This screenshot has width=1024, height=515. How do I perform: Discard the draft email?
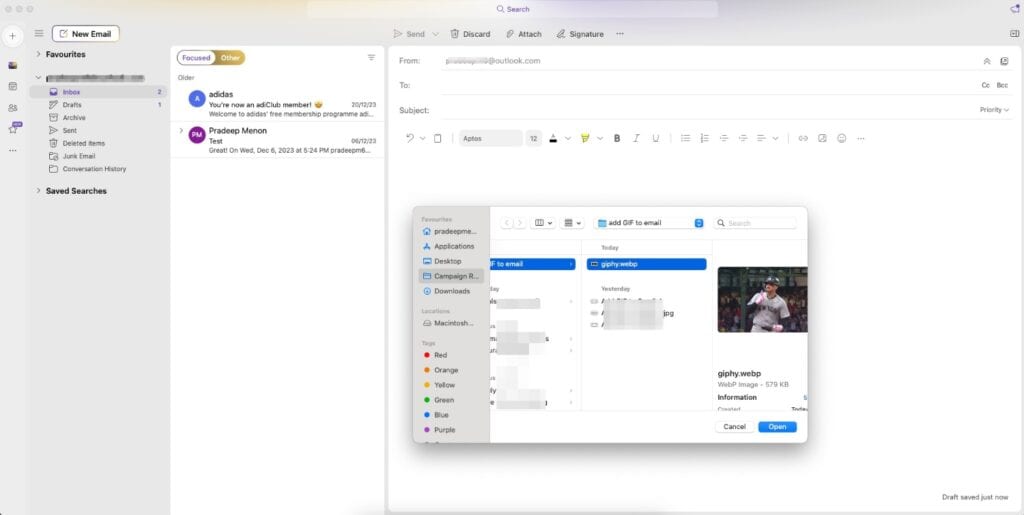(x=470, y=34)
